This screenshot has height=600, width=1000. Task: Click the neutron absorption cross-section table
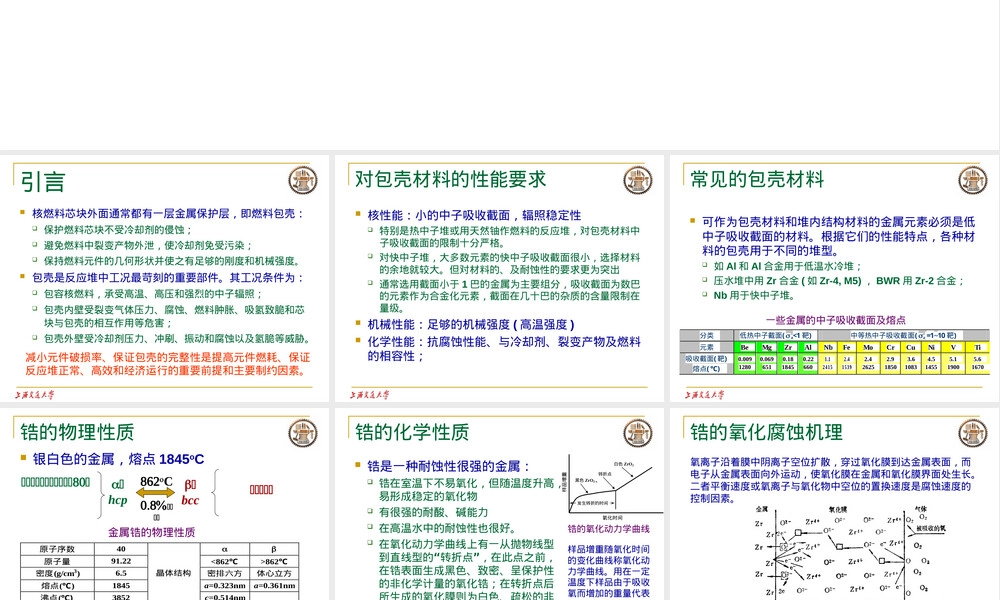coord(835,351)
